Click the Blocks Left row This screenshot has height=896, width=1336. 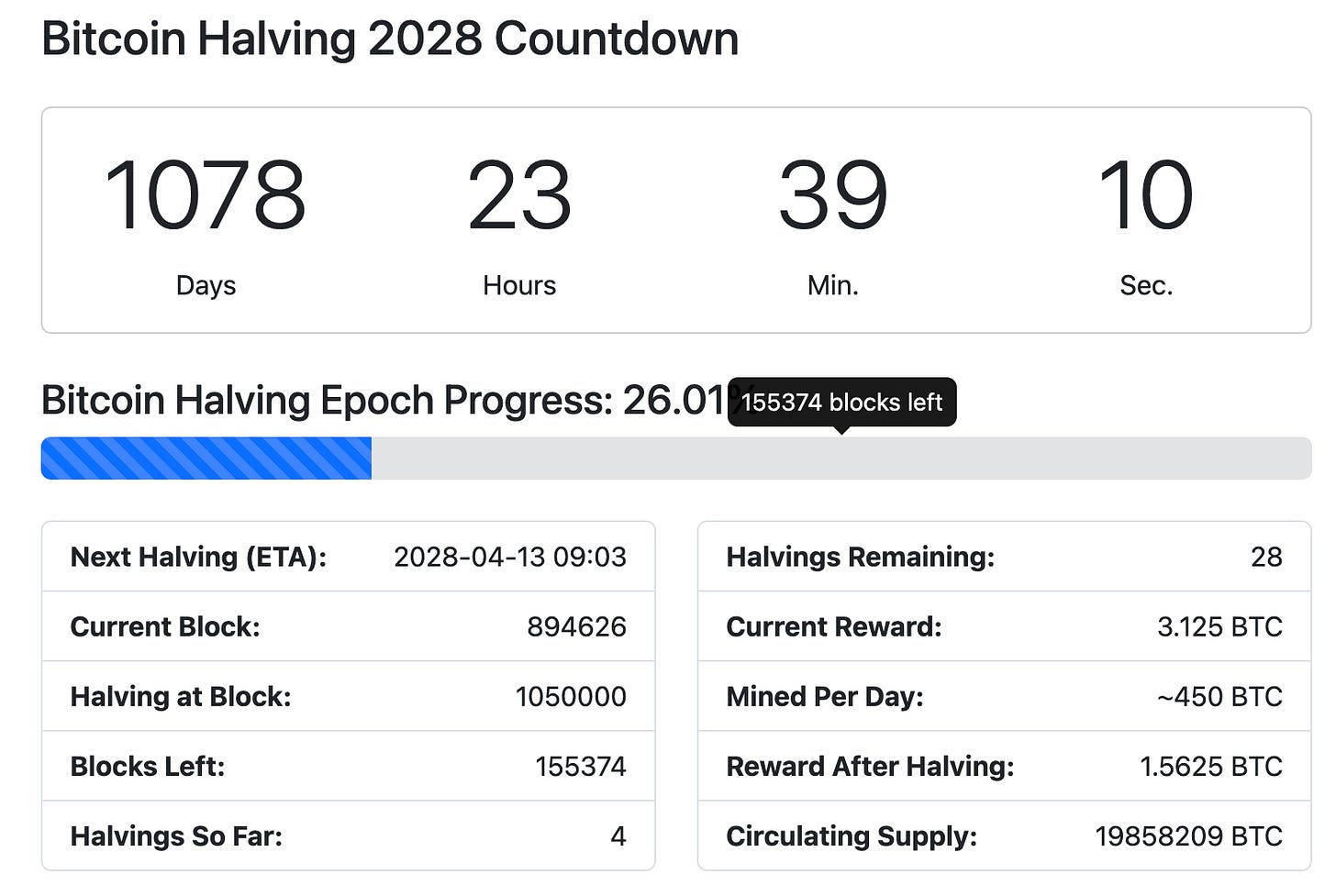coord(349,766)
